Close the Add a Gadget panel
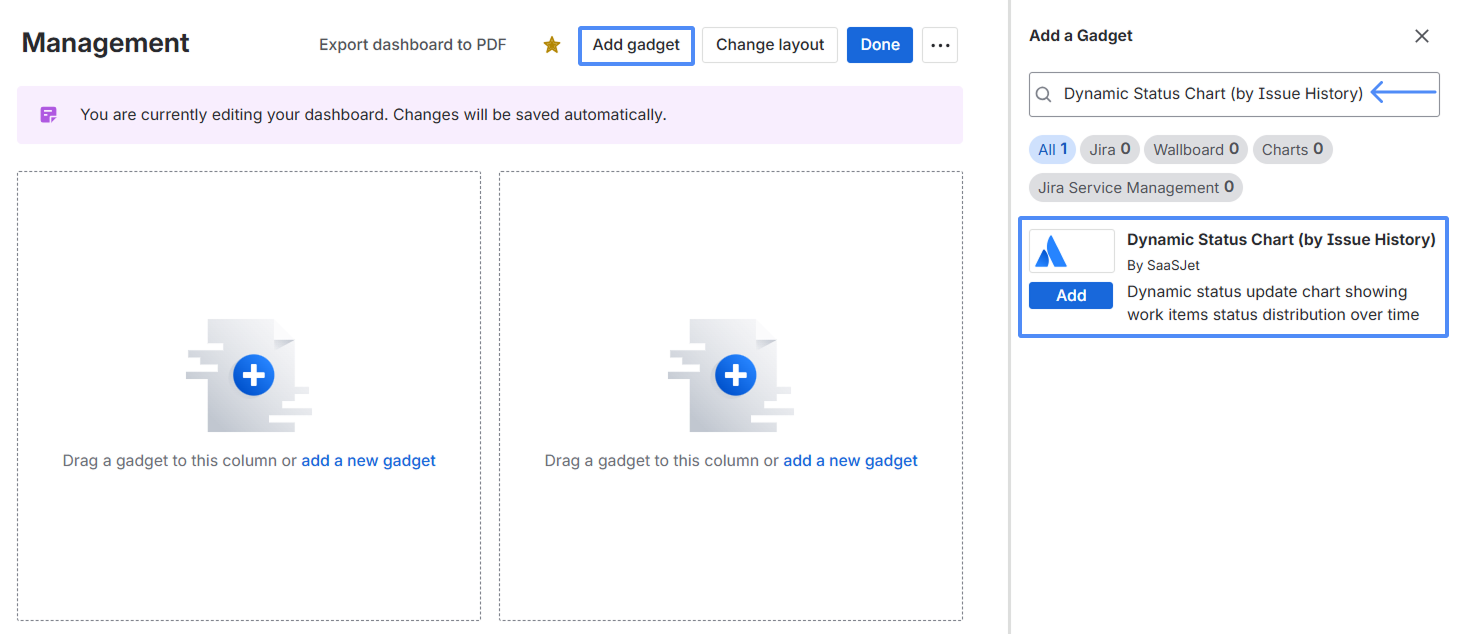1459x634 pixels. point(1421,36)
